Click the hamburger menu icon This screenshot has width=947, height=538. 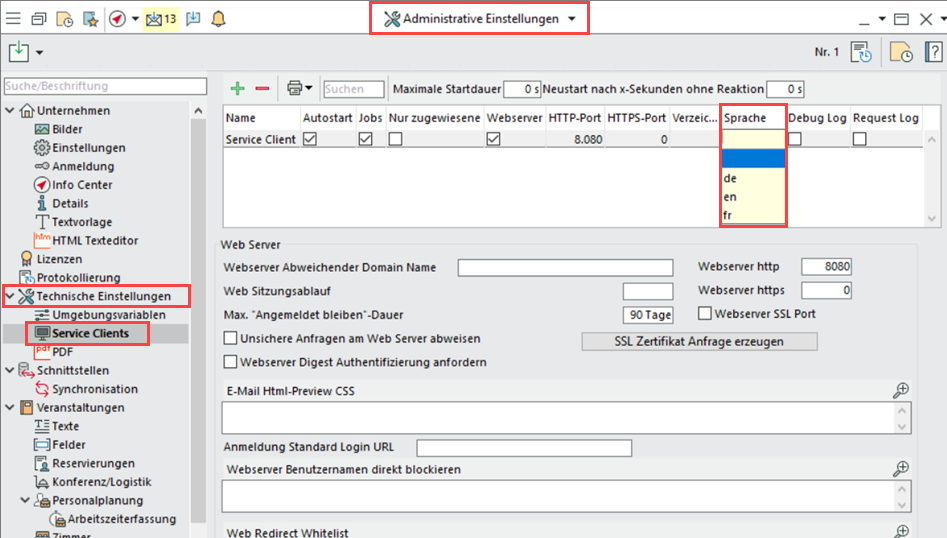click(14, 19)
